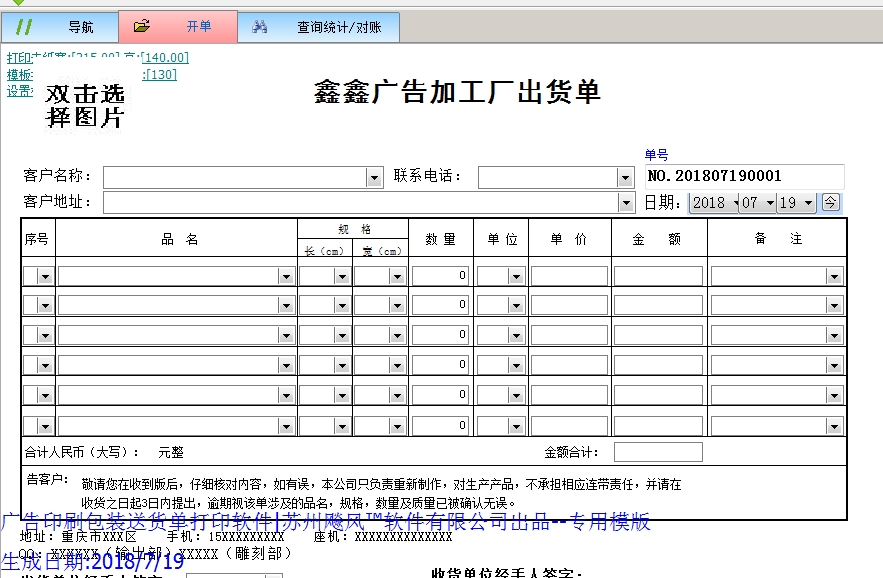Open the 联系电话 dropdown list
The image size is (883, 578).
(626, 177)
